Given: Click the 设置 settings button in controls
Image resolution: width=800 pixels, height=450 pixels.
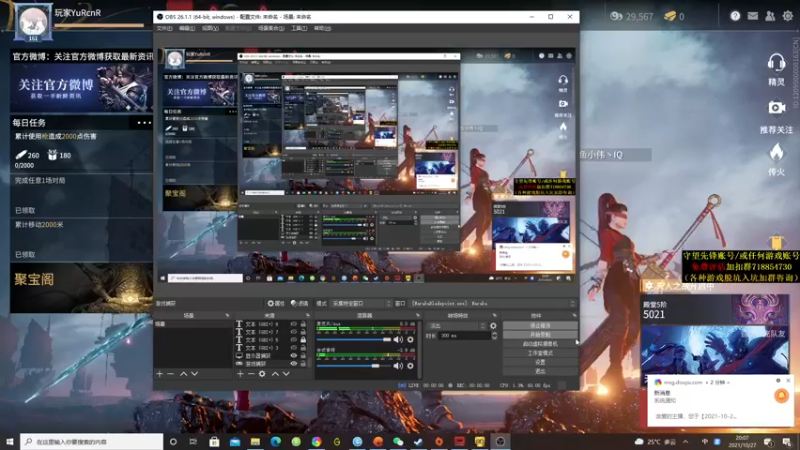Looking at the screenshot, I should pos(539,361).
